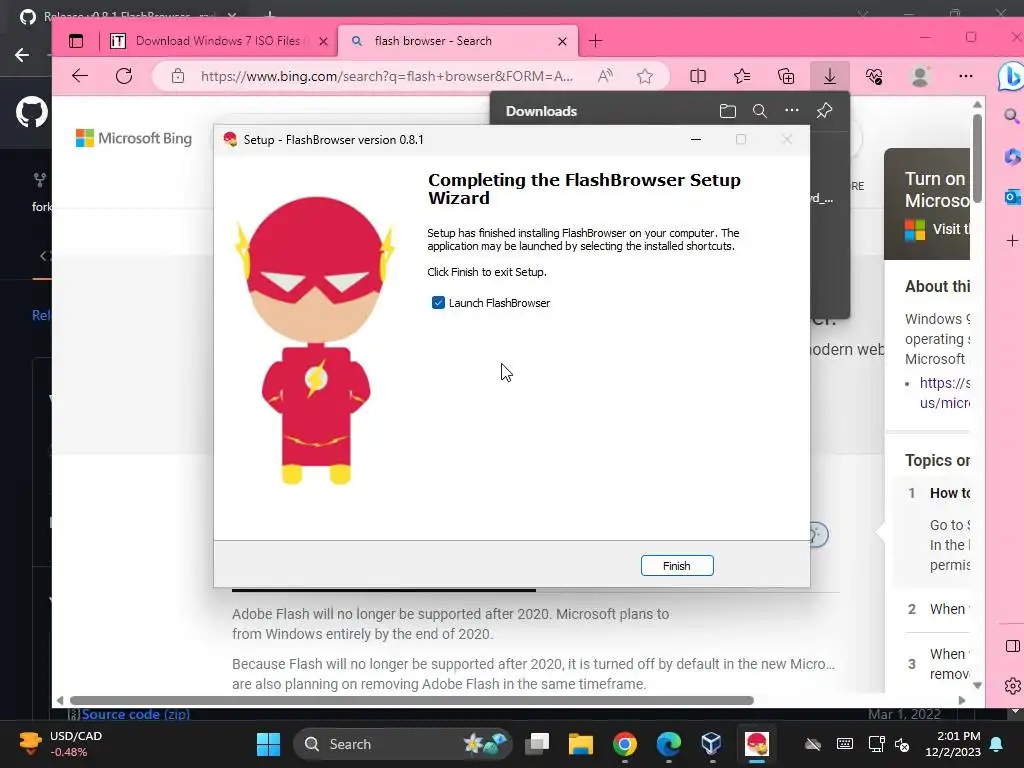Viewport: 1024px width, 768px height.
Task: Refresh the Bing search page
Action: [x=124, y=76]
